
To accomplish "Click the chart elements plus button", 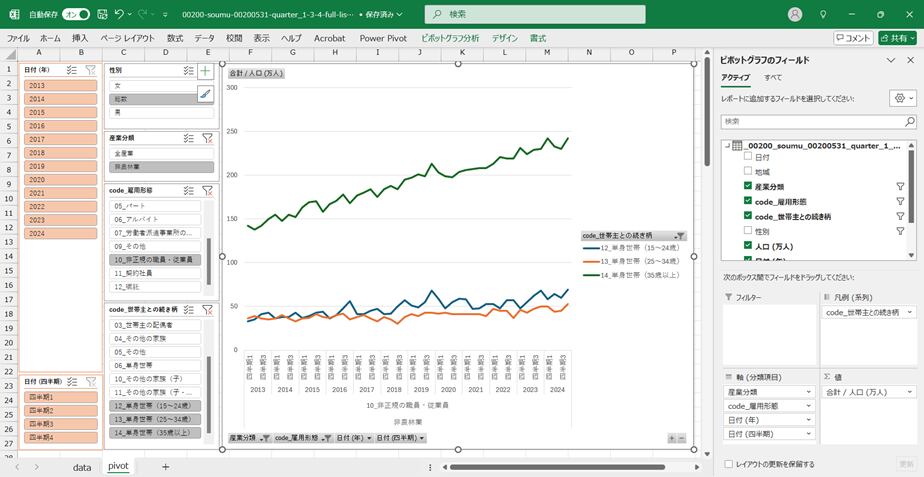I will coord(205,71).
